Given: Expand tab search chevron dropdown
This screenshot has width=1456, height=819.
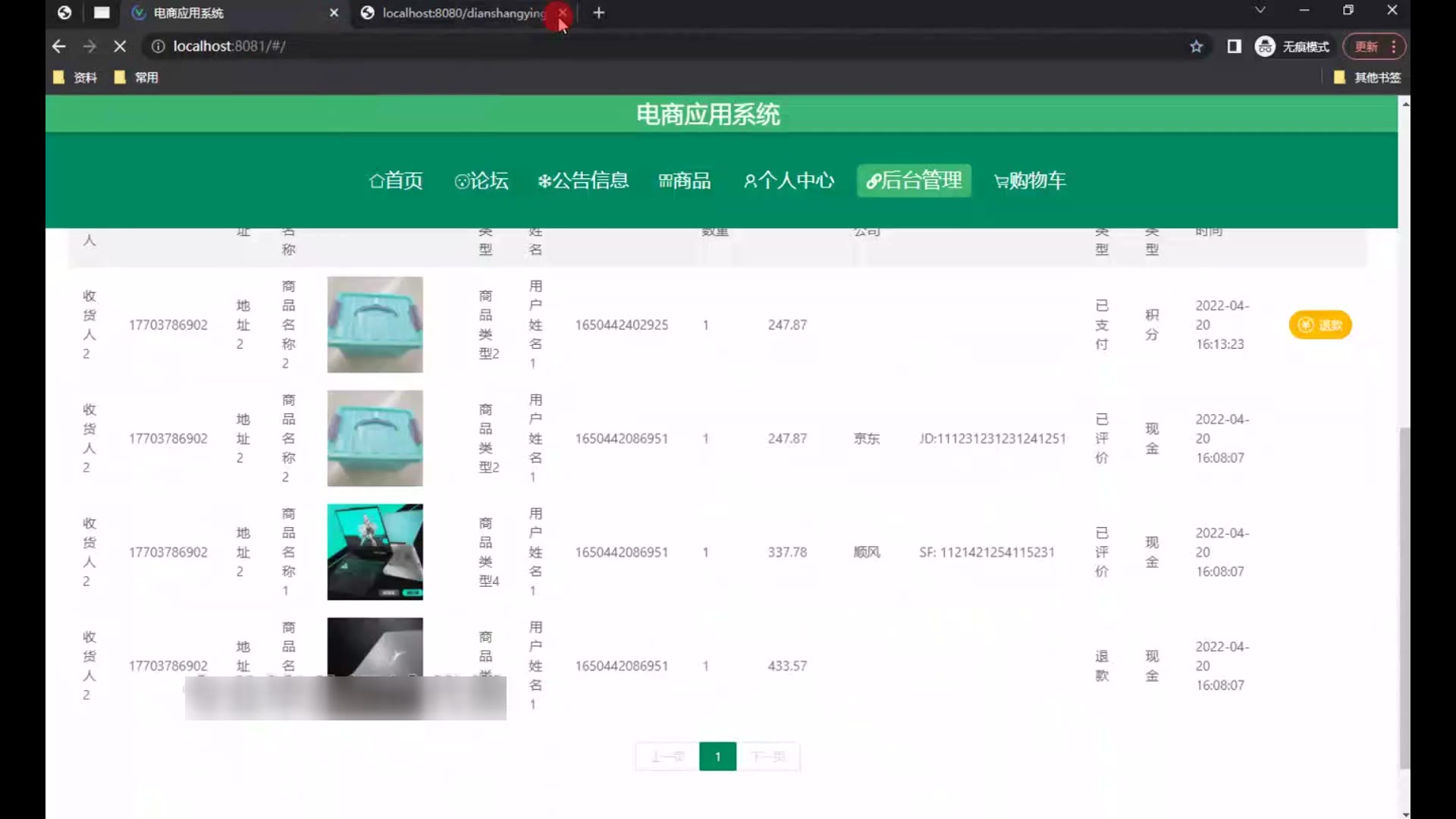Looking at the screenshot, I should pyautogui.click(x=1260, y=11).
